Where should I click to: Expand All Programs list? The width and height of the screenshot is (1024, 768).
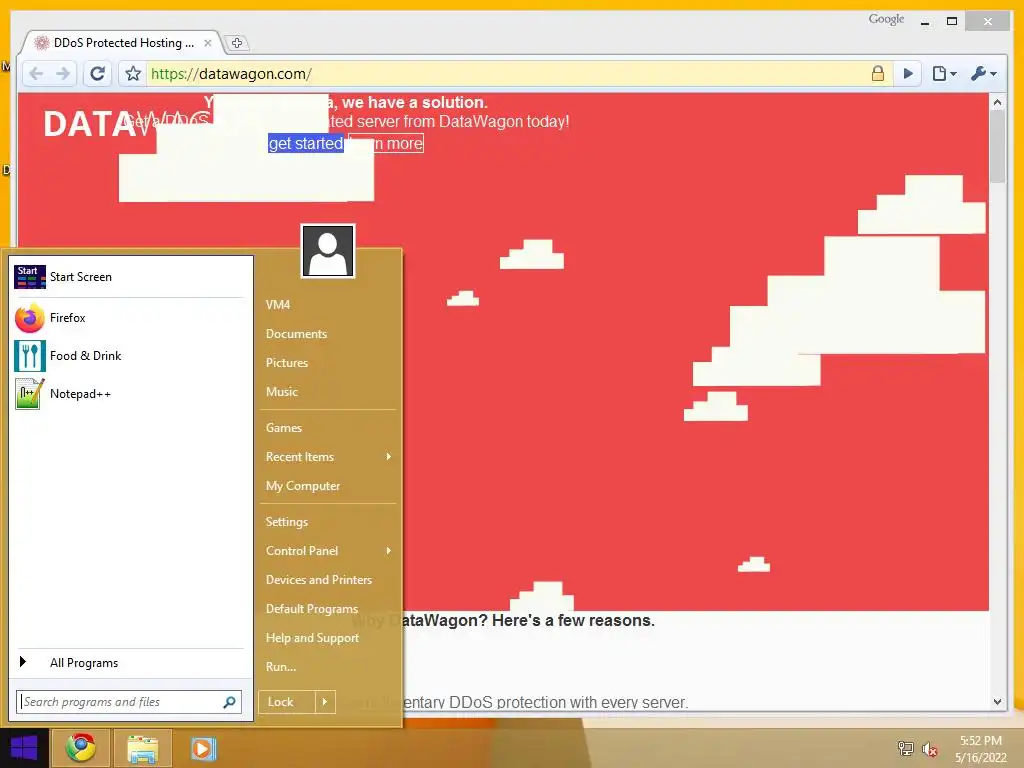click(x=130, y=663)
